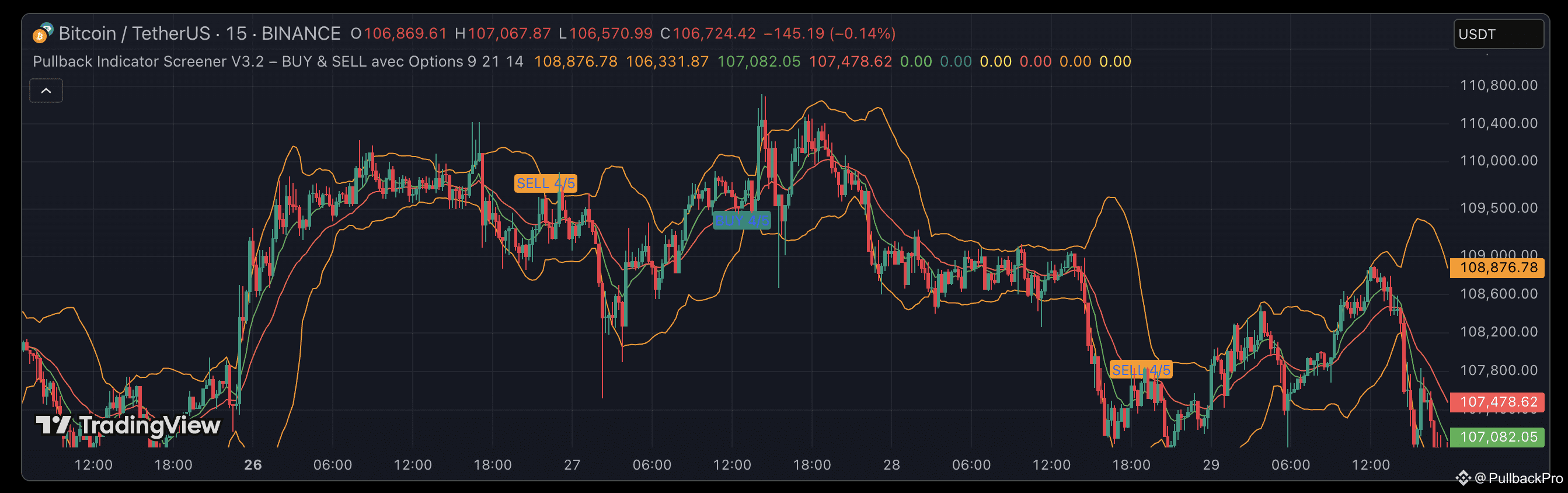Click the 110,000.00 price axis label
The image size is (1568, 493).
click(x=1499, y=161)
